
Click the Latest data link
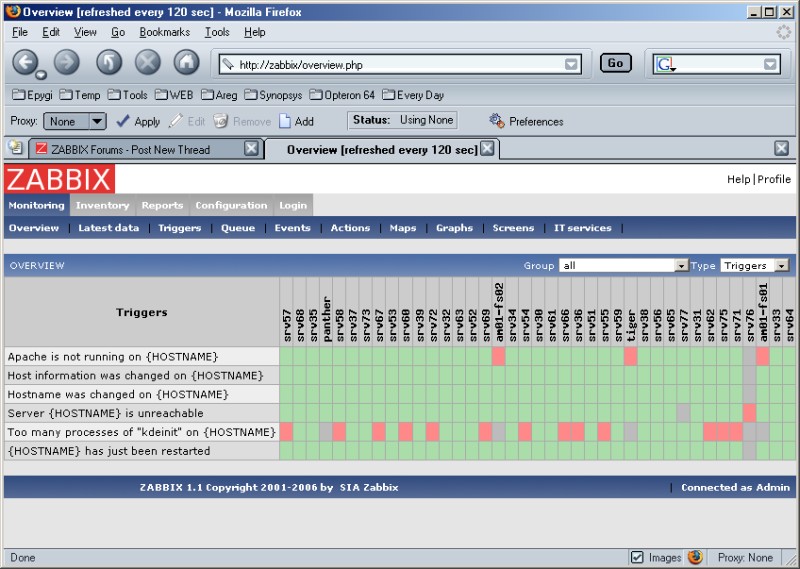pos(109,228)
